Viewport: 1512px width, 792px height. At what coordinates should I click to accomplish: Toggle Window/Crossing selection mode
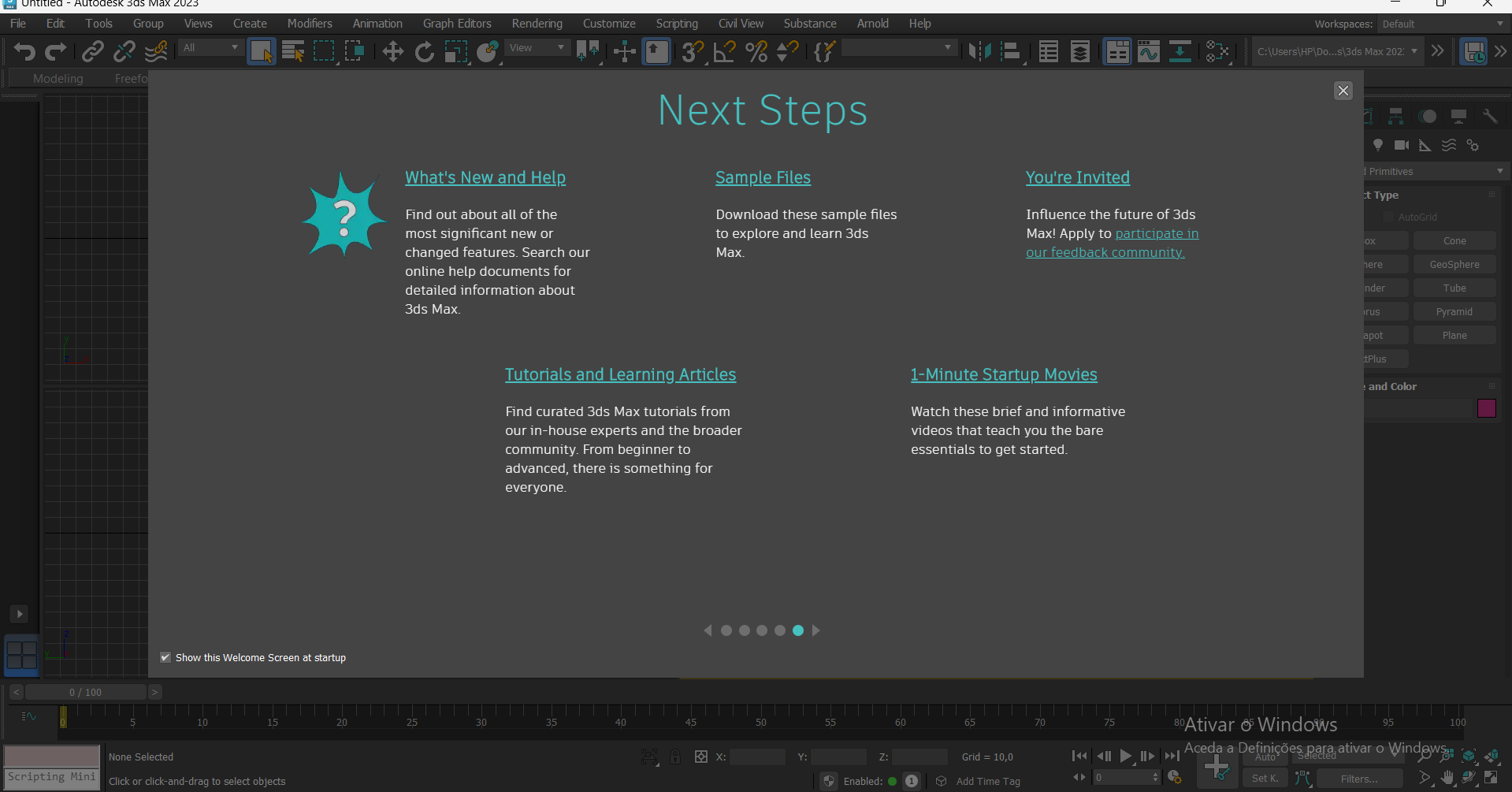[x=355, y=52]
